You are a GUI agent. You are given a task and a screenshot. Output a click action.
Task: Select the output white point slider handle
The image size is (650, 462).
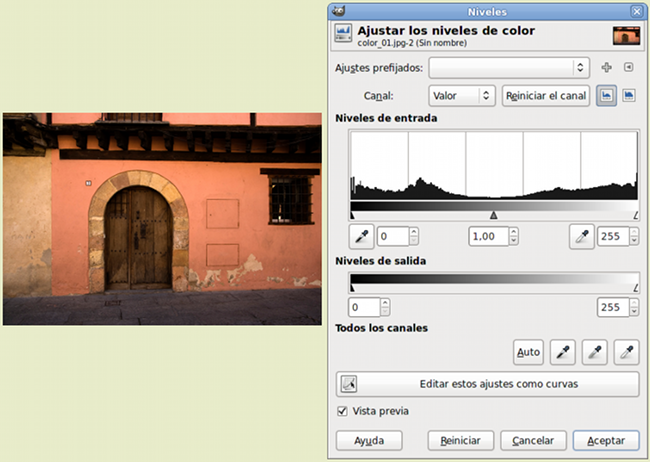tap(635, 288)
